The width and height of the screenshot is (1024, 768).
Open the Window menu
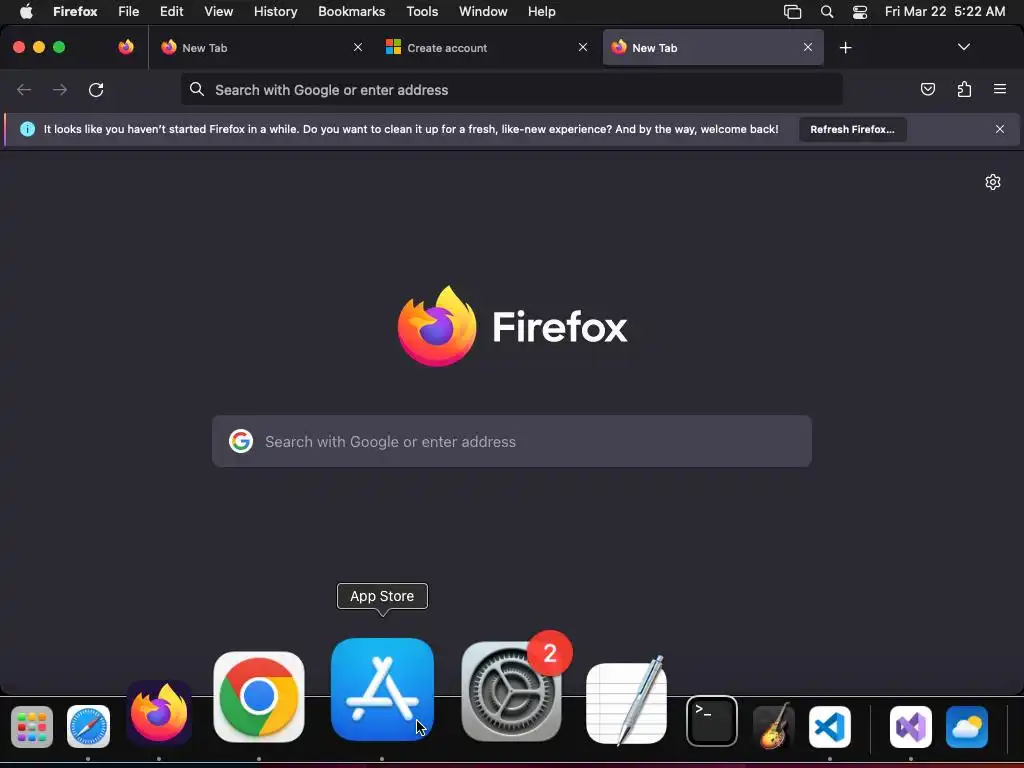point(483,12)
